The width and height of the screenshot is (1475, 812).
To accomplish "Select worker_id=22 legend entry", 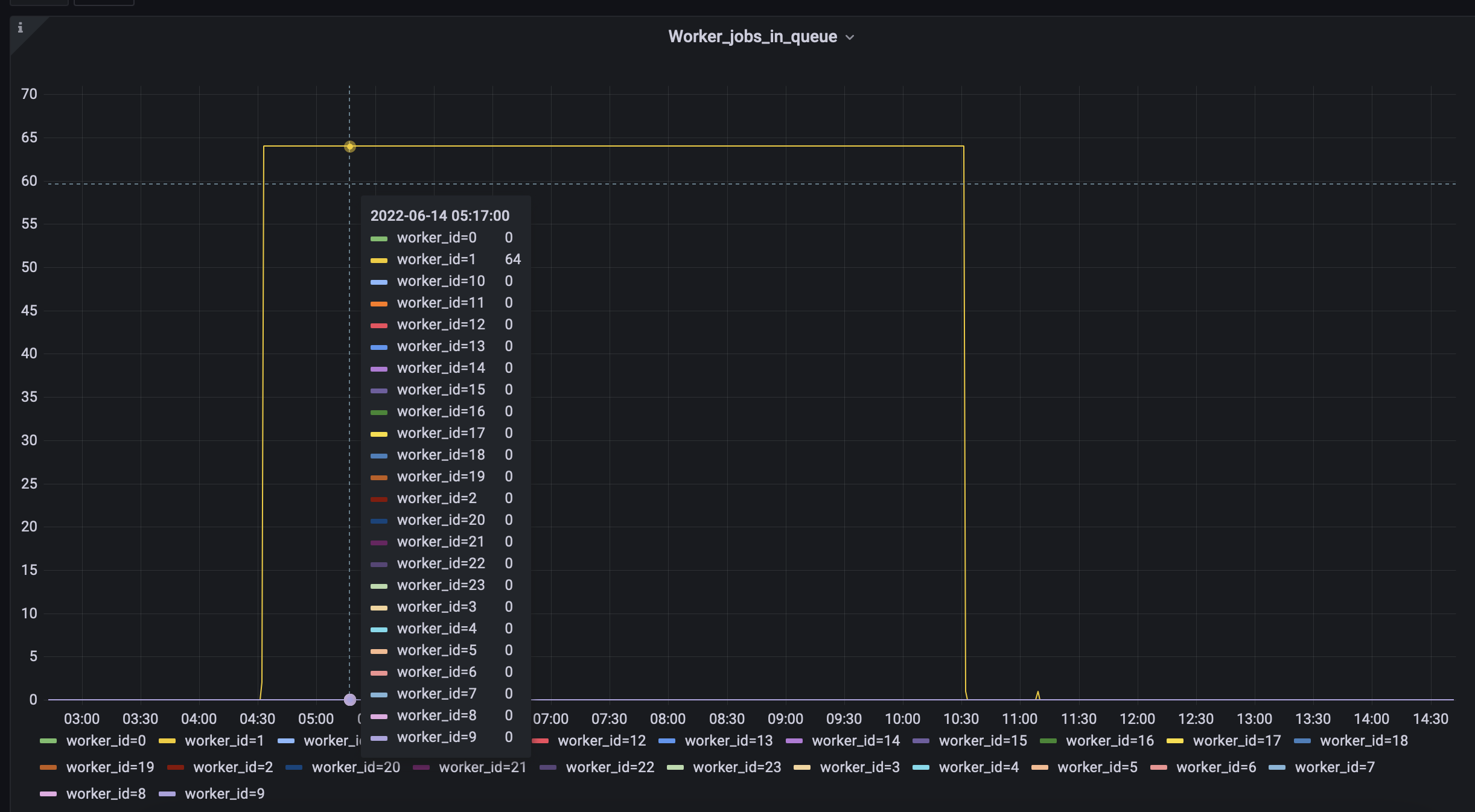I will click(x=610, y=767).
